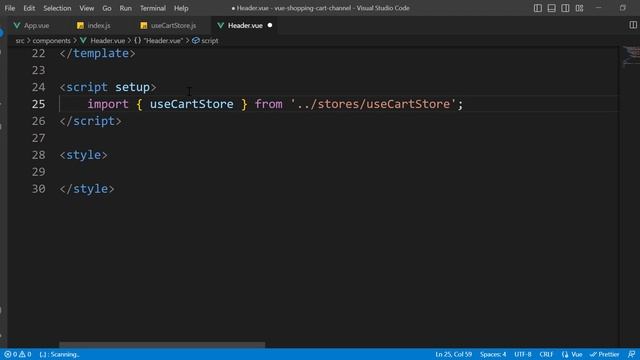The width and height of the screenshot is (640, 360).
Task: Click the unsaved dot on Header.vue tab
Action: tap(270, 25)
